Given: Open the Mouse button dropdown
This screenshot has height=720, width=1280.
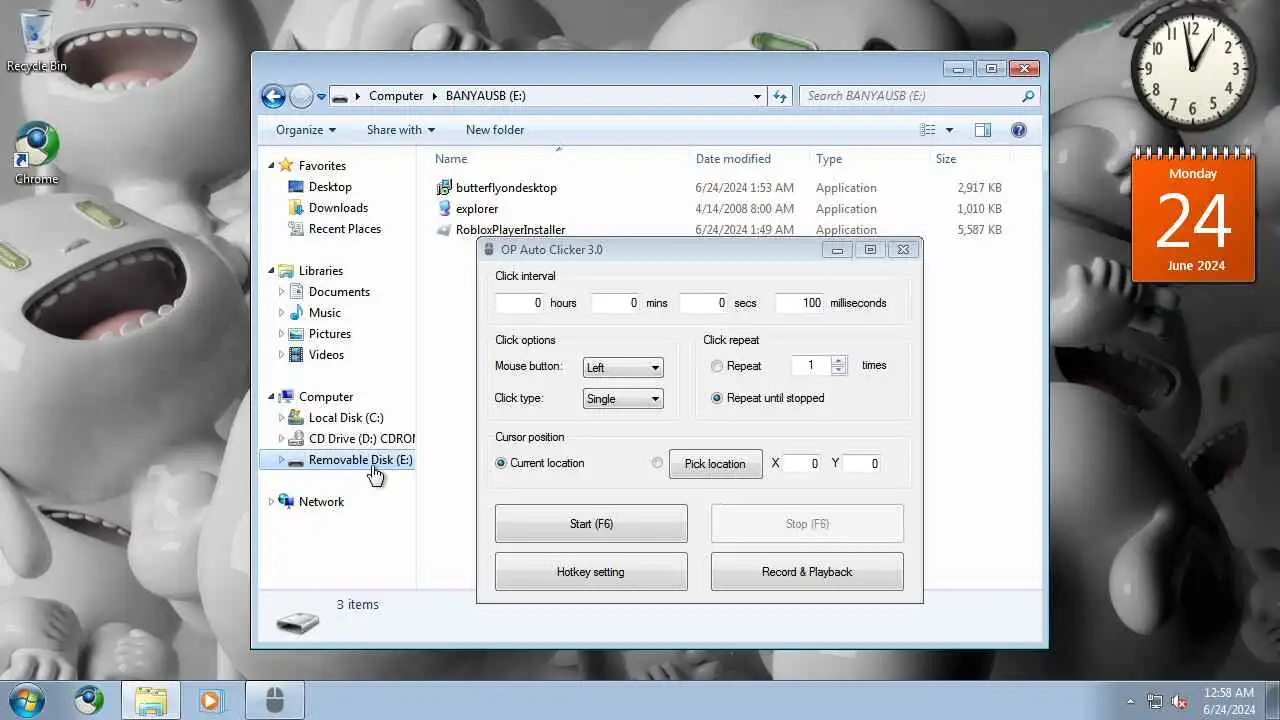Looking at the screenshot, I should (x=623, y=367).
